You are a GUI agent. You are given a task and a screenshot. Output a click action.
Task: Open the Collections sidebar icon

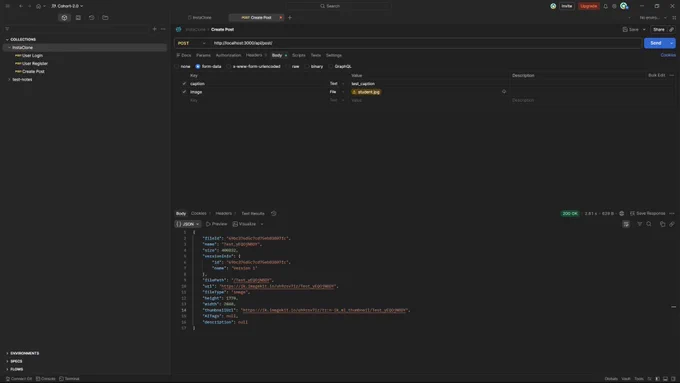click(64, 18)
